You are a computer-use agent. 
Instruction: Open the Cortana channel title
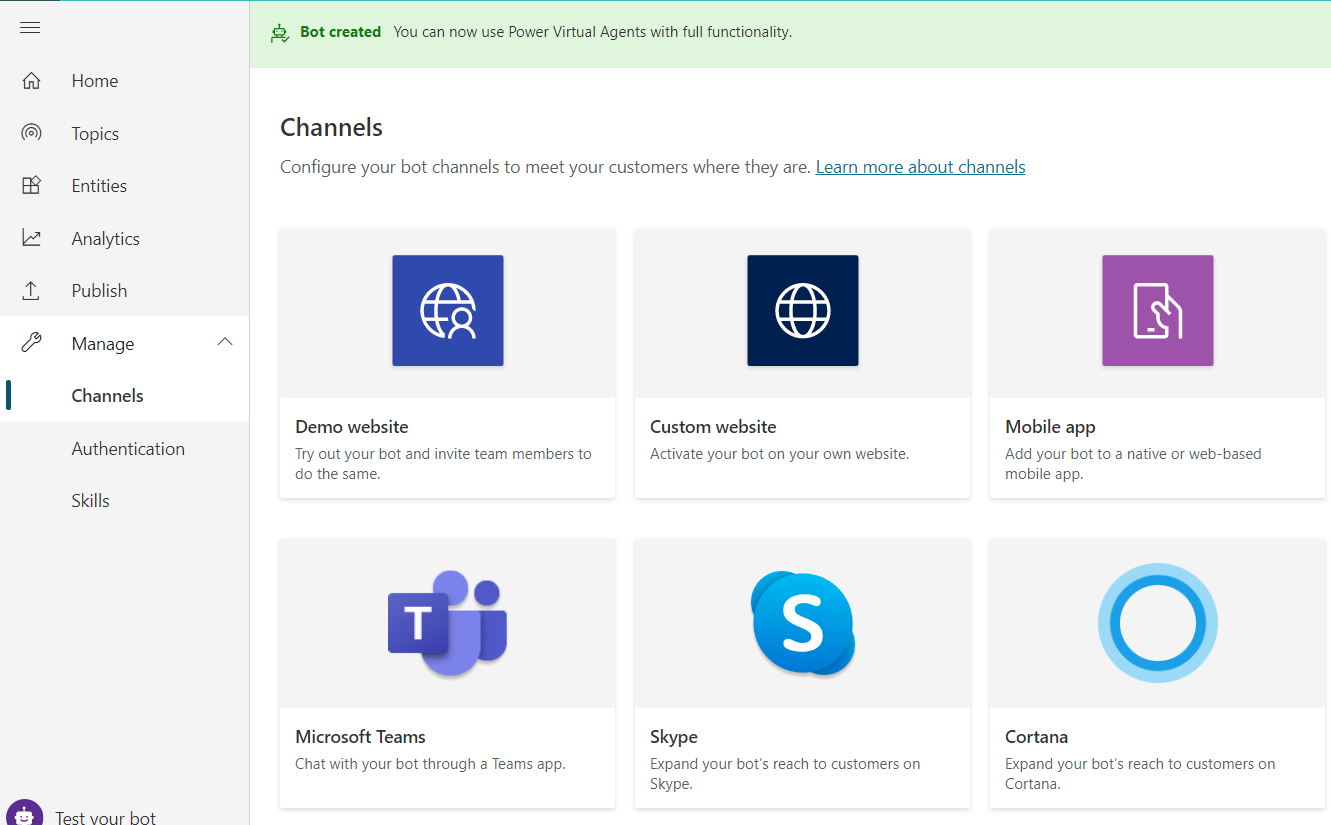(1036, 737)
